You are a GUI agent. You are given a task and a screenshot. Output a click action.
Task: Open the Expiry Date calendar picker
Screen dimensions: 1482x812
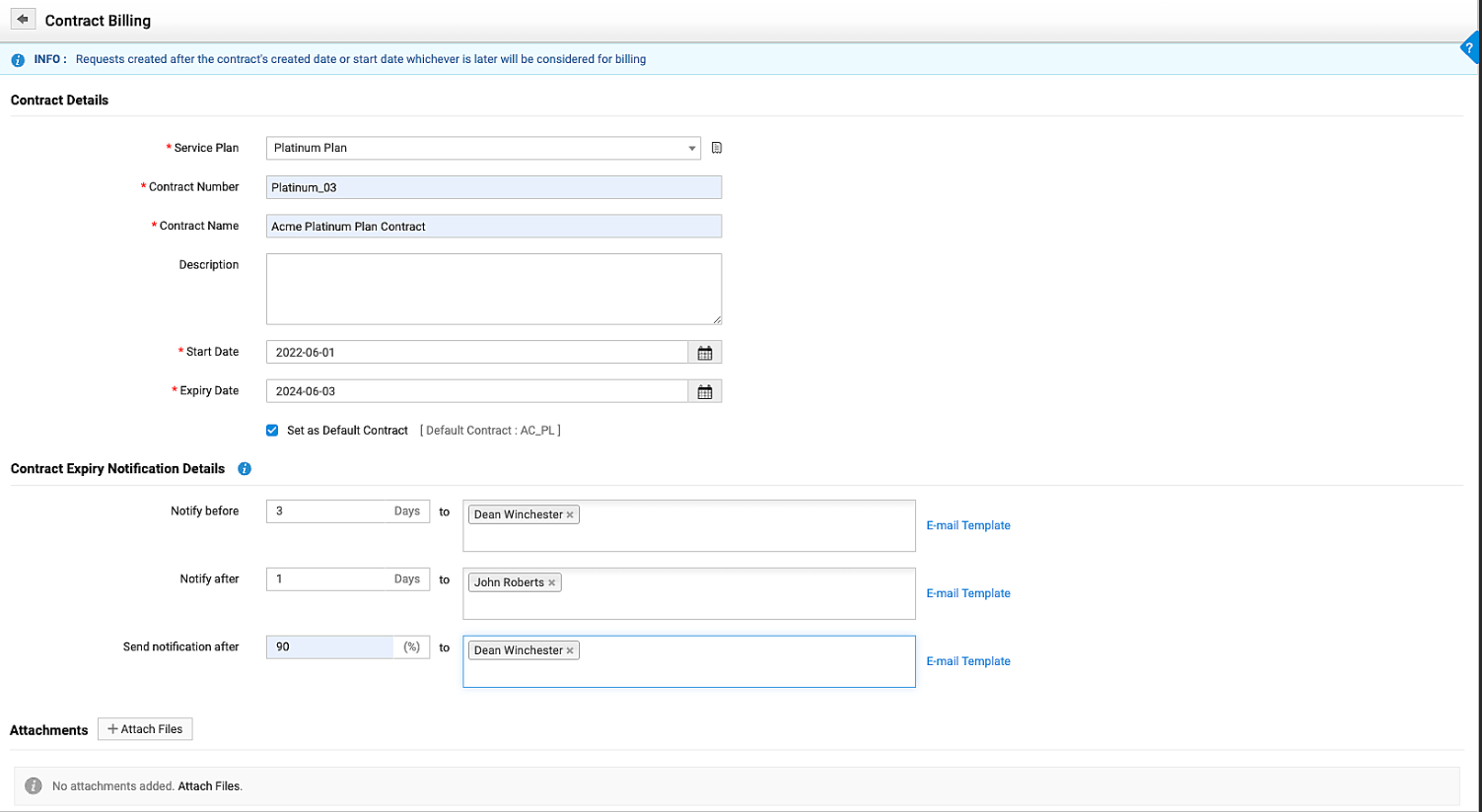click(705, 392)
